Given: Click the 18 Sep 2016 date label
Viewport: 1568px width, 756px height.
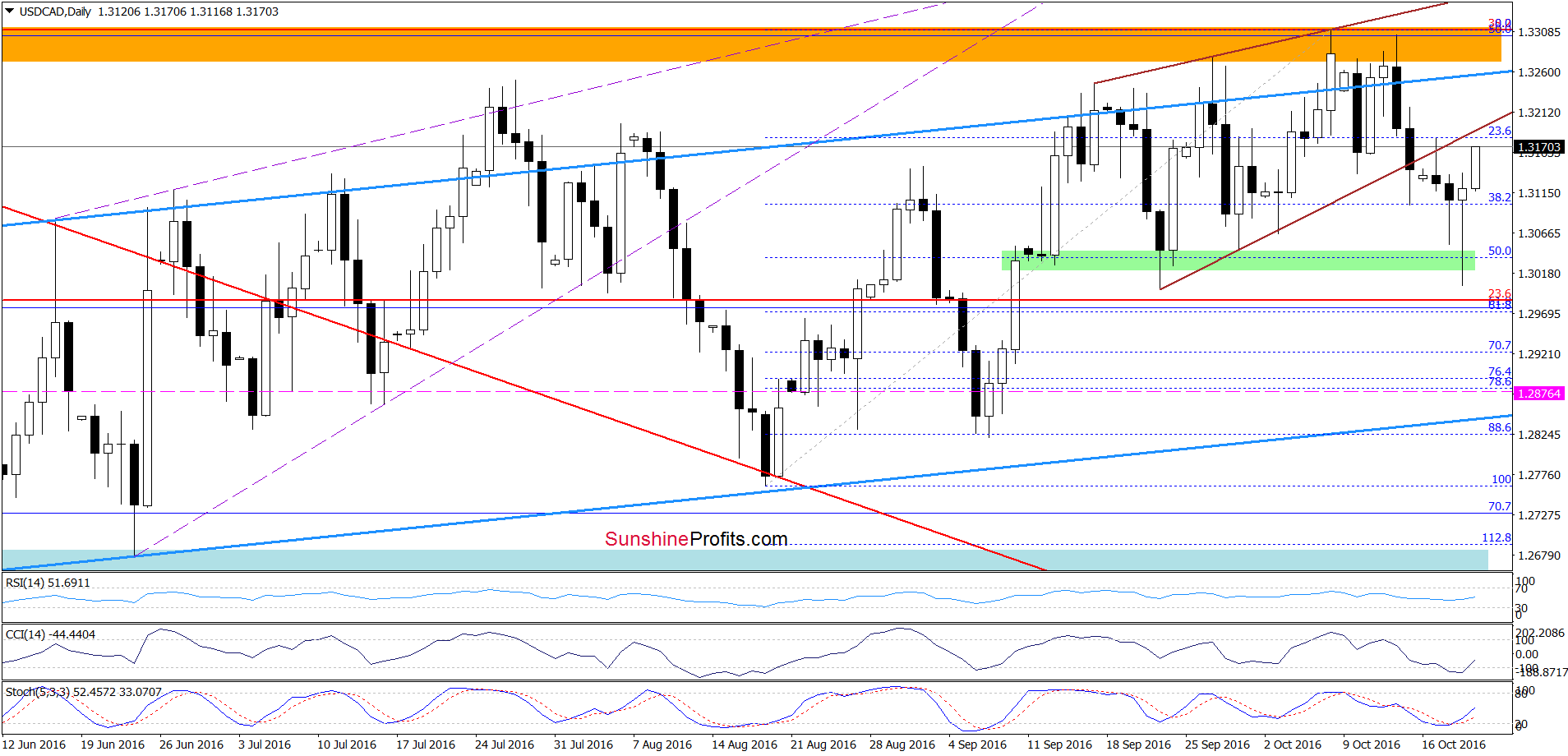Looking at the screenshot, I should pos(1139,744).
